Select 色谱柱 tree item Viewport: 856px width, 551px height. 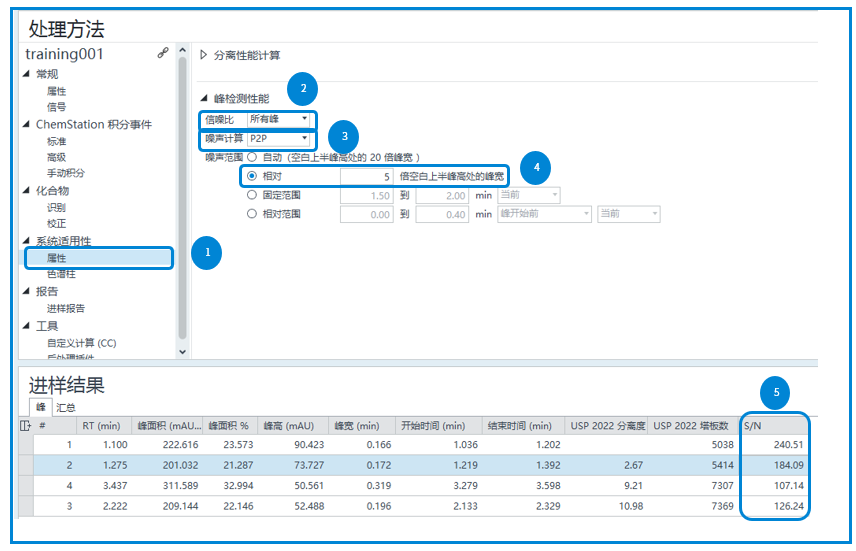pos(61,274)
